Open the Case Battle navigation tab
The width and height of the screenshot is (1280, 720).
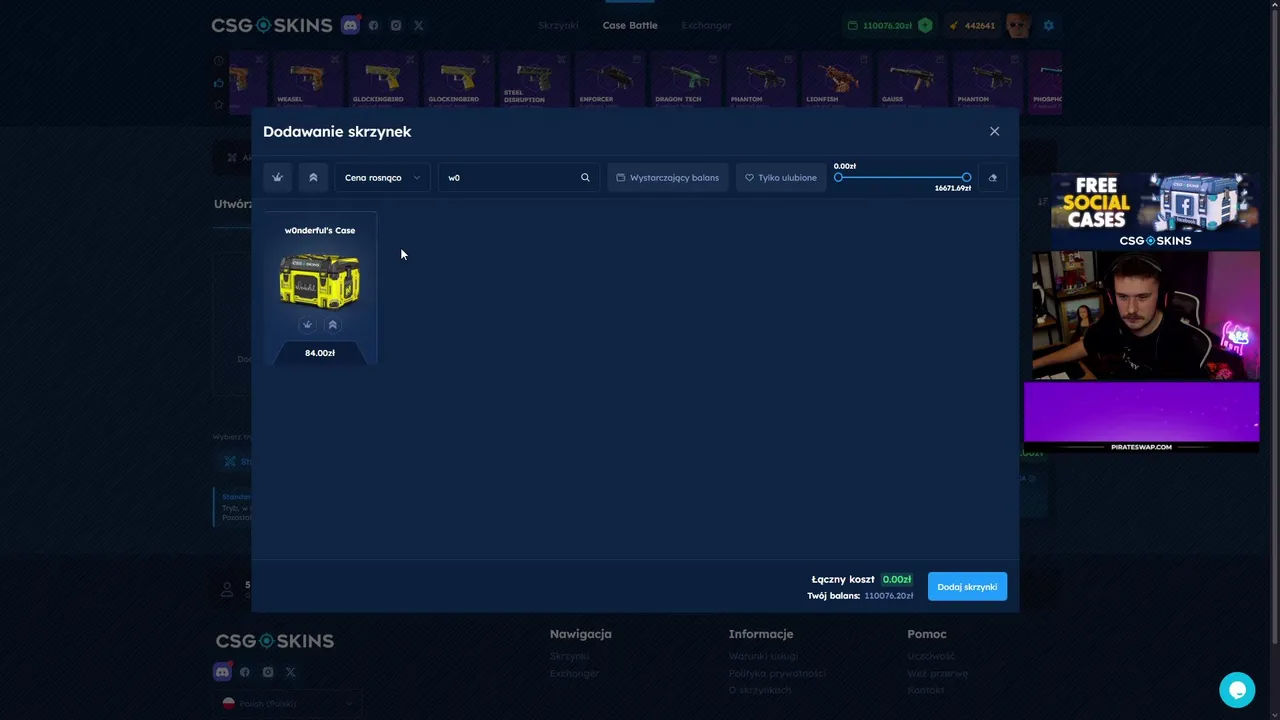click(x=630, y=25)
